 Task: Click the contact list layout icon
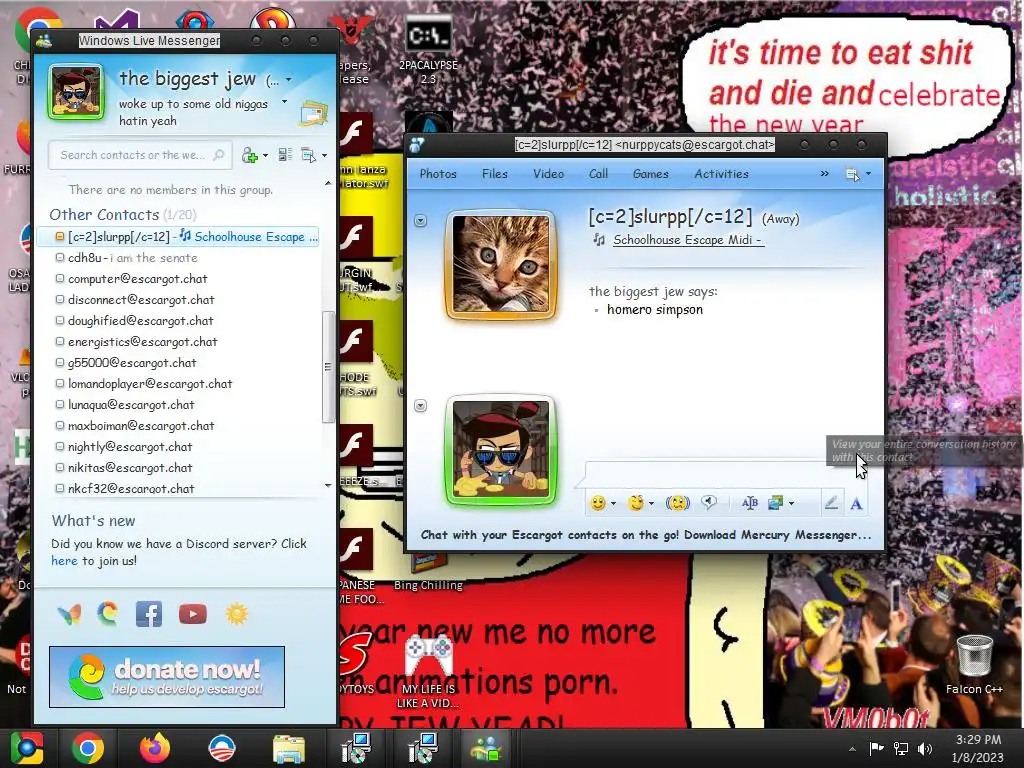pyautogui.click(x=285, y=155)
